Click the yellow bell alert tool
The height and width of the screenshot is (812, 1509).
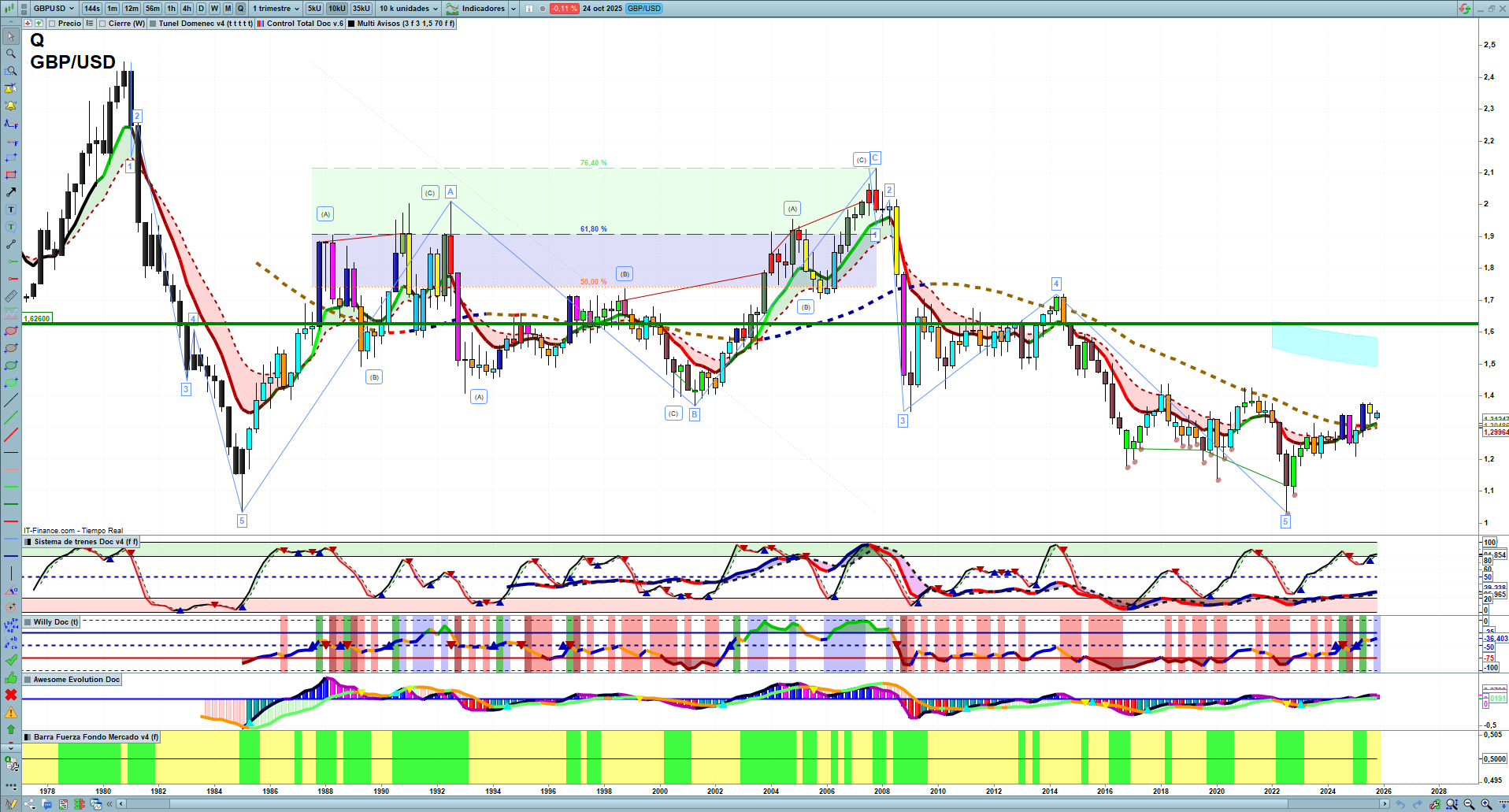[10, 106]
